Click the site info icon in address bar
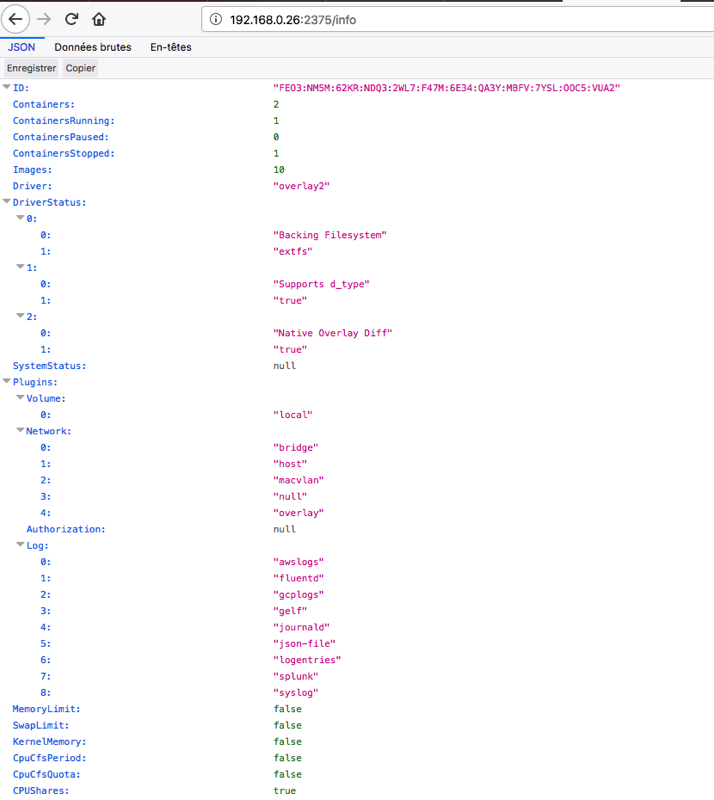The image size is (714, 800). point(217,19)
